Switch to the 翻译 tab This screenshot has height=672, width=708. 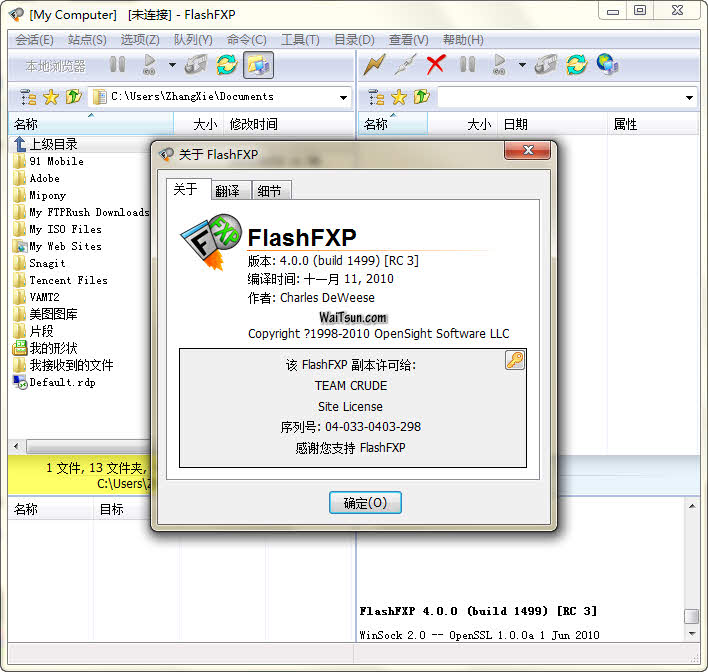coord(227,191)
